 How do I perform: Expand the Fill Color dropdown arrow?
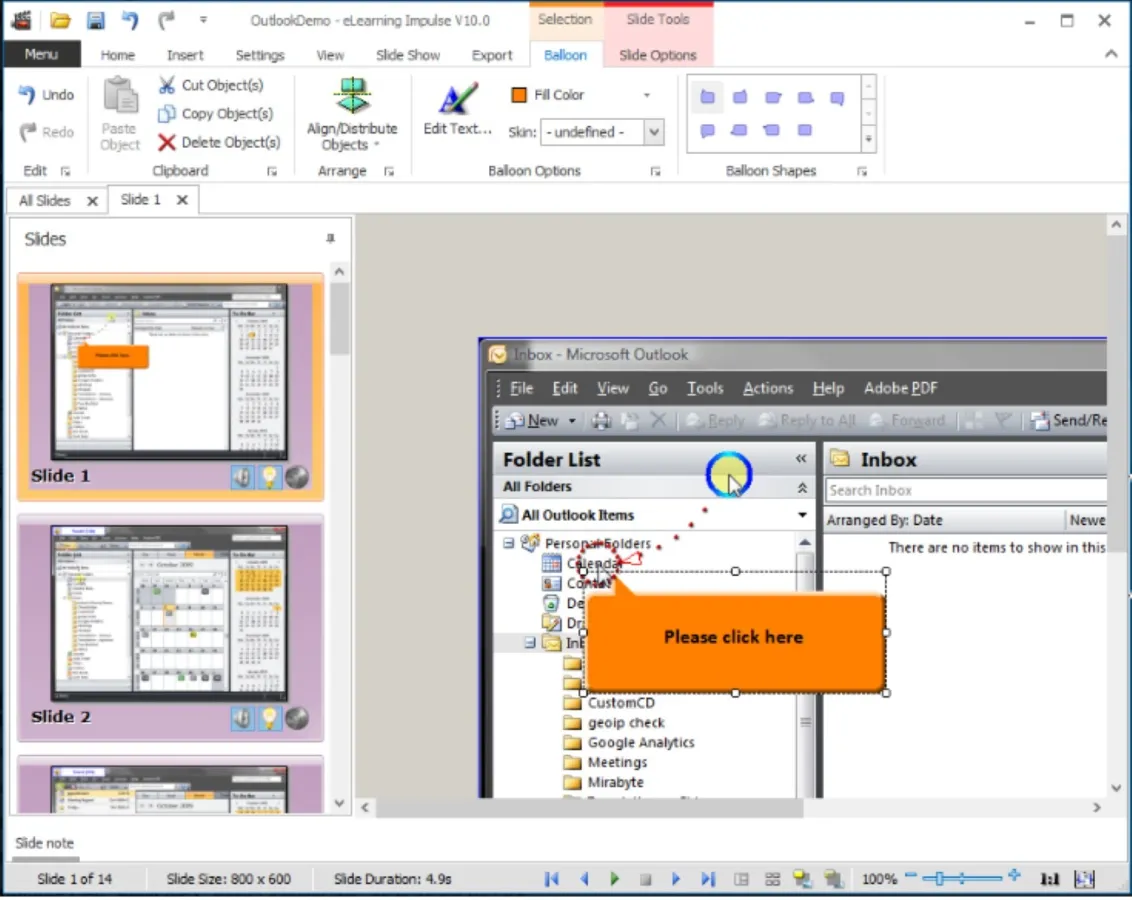[647, 95]
